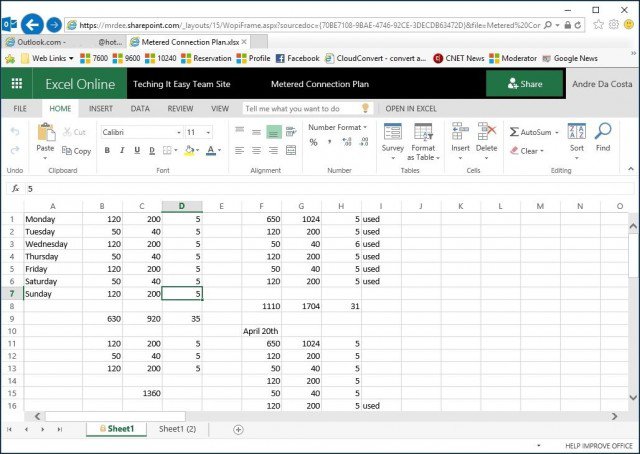Click the Sort icon
640x454 pixels.
tap(577, 132)
